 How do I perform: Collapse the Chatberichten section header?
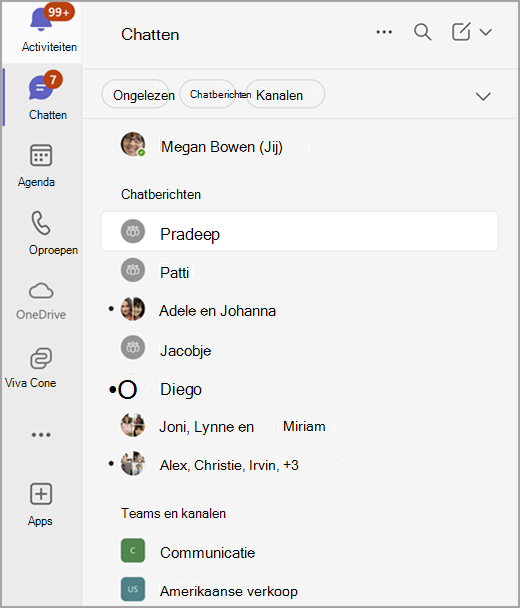click(161, 194)
